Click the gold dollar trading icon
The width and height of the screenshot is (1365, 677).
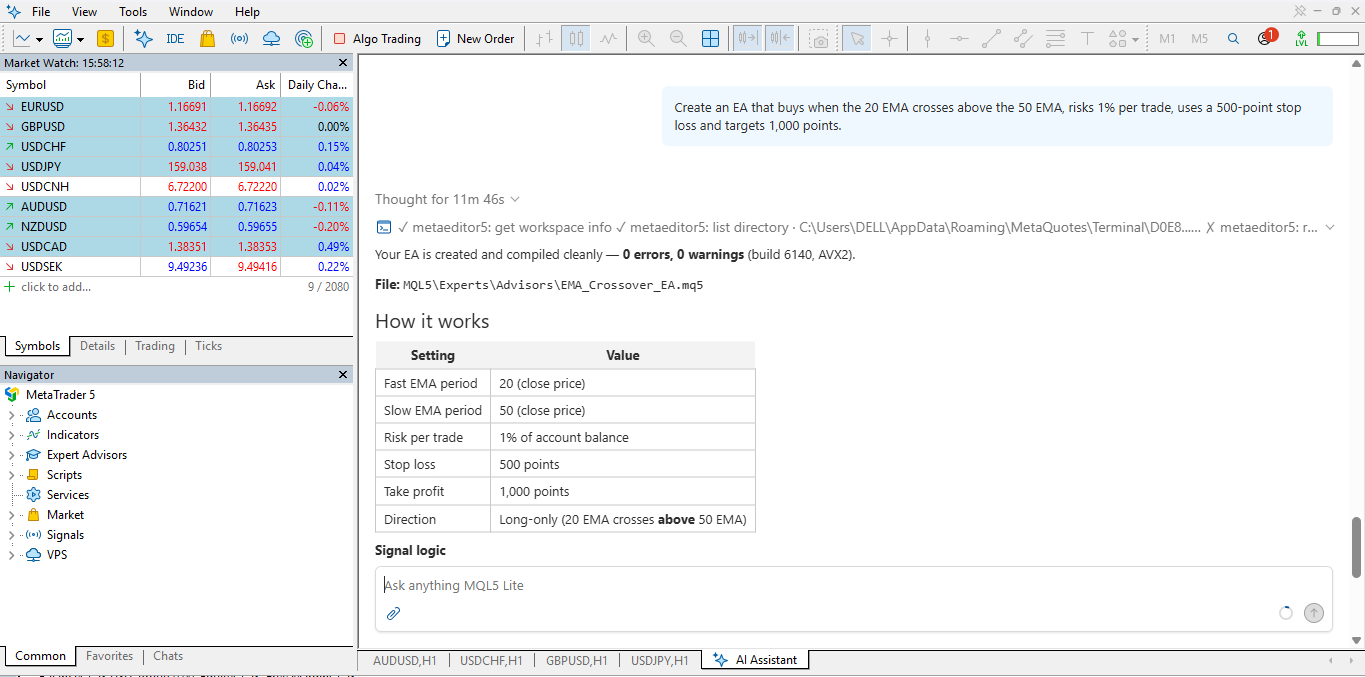[105, 39]
